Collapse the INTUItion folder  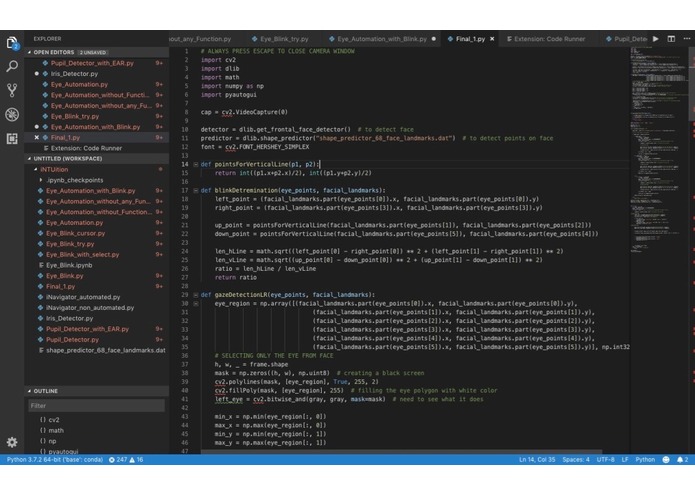click(96, 169)
